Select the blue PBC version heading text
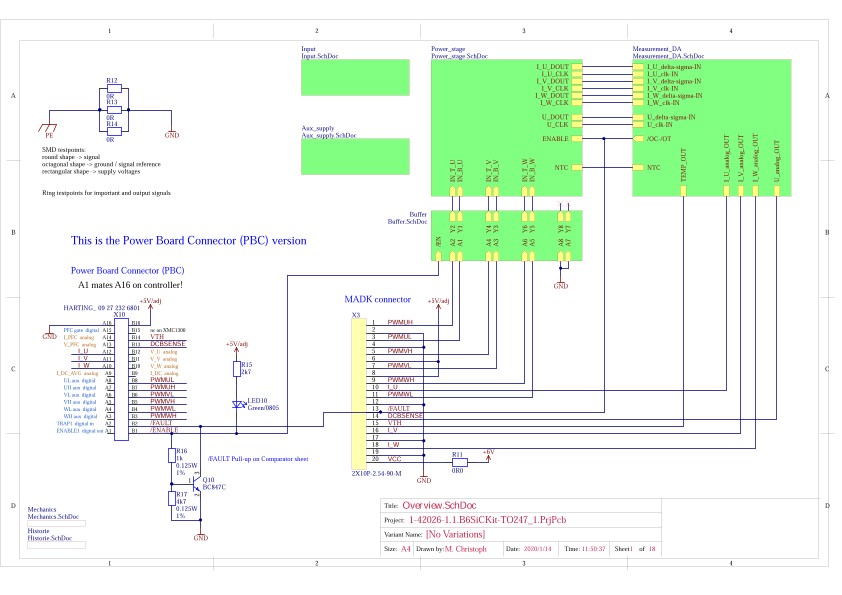Image resolution: width=842 pixels, height=595 pixels. point(189,241)
